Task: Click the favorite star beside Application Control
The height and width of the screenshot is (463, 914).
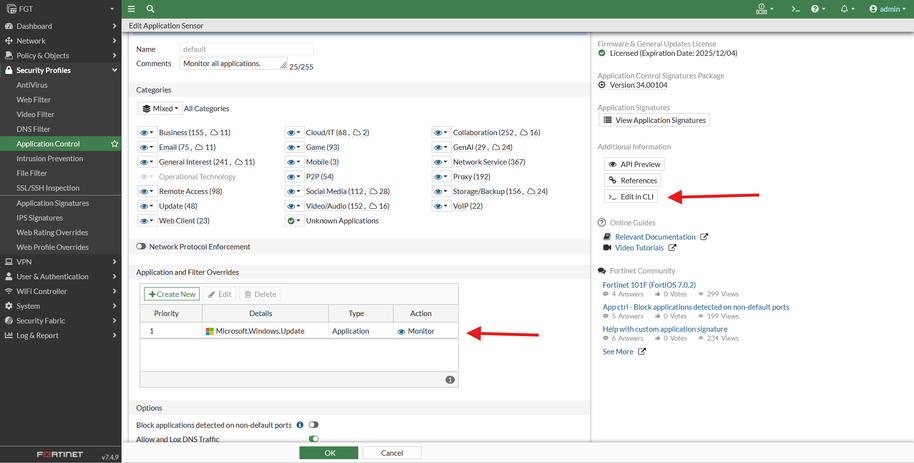Action: tap(115, 144)
